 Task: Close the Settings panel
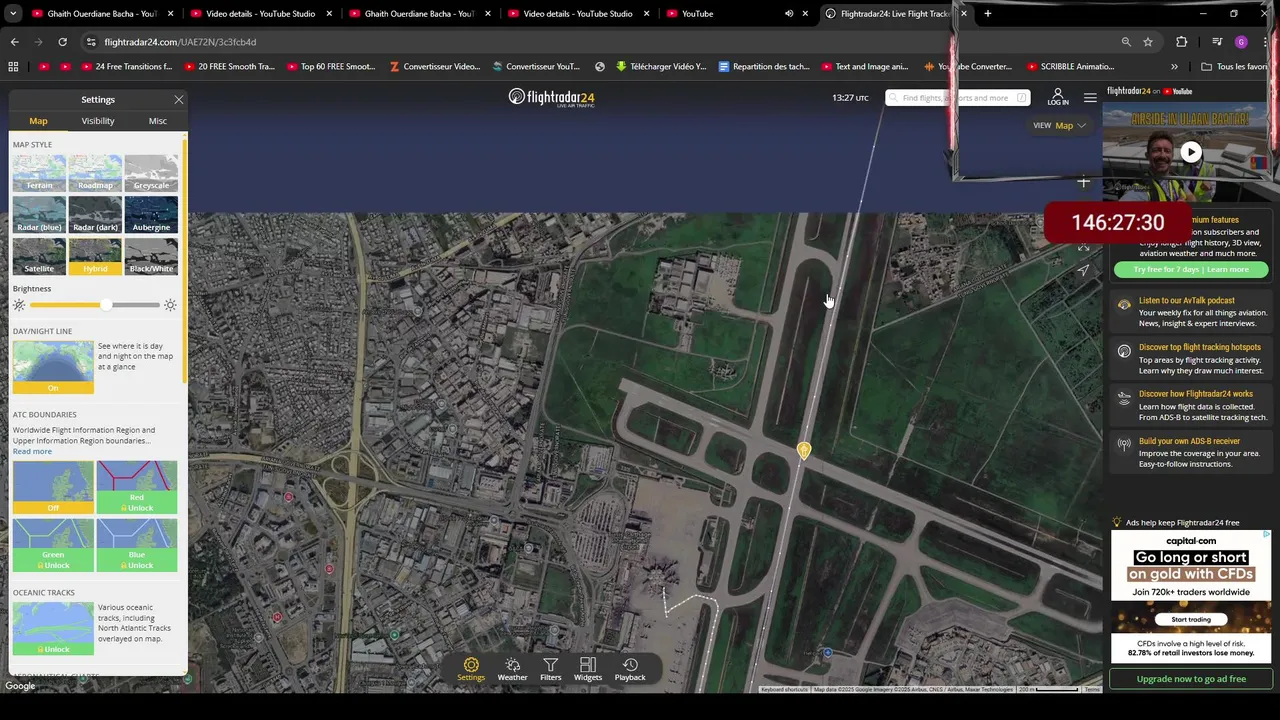(x=178, y=99)
